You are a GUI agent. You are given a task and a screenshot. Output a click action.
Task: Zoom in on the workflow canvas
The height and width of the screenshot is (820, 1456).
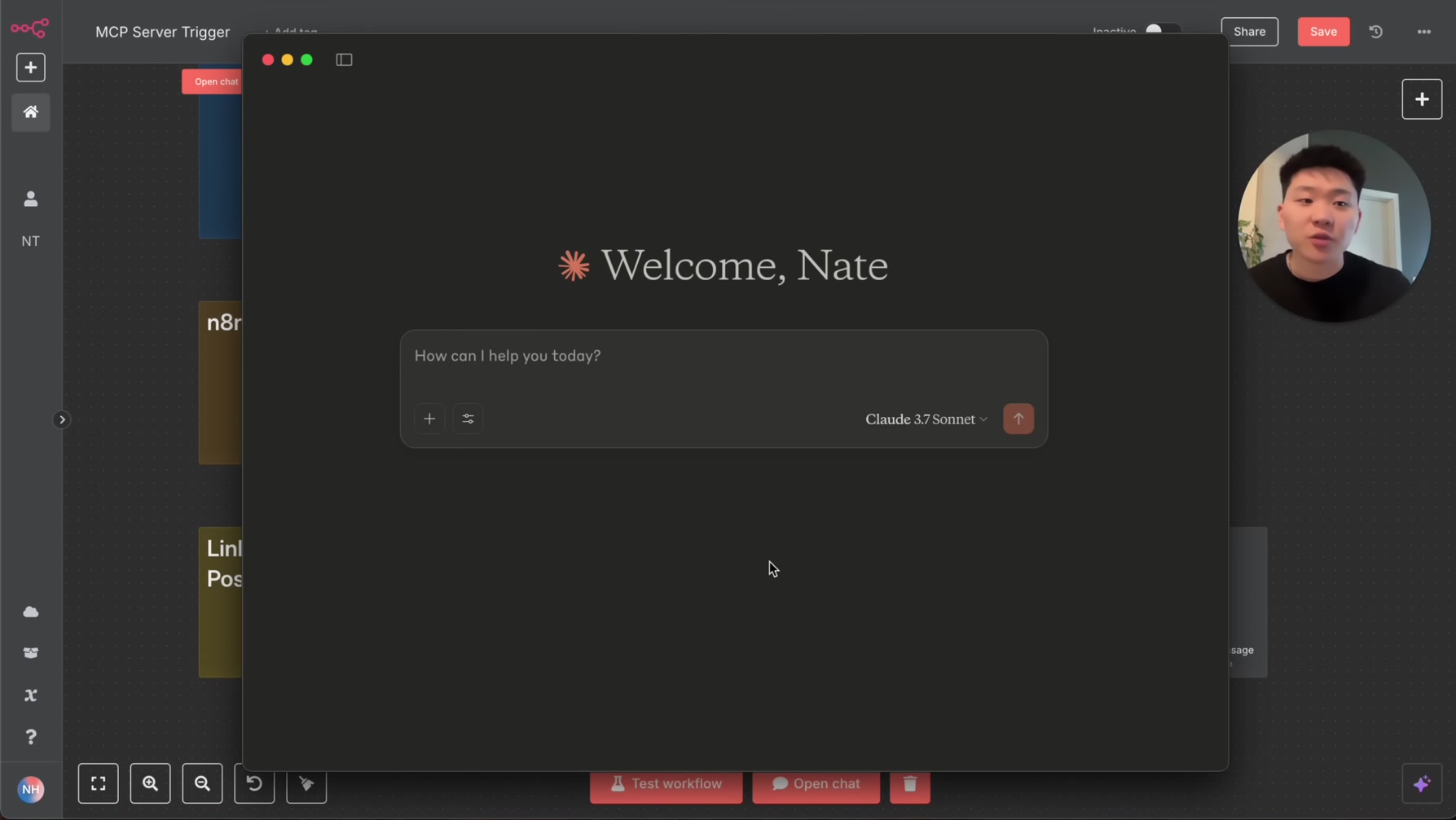coord(151,783)
